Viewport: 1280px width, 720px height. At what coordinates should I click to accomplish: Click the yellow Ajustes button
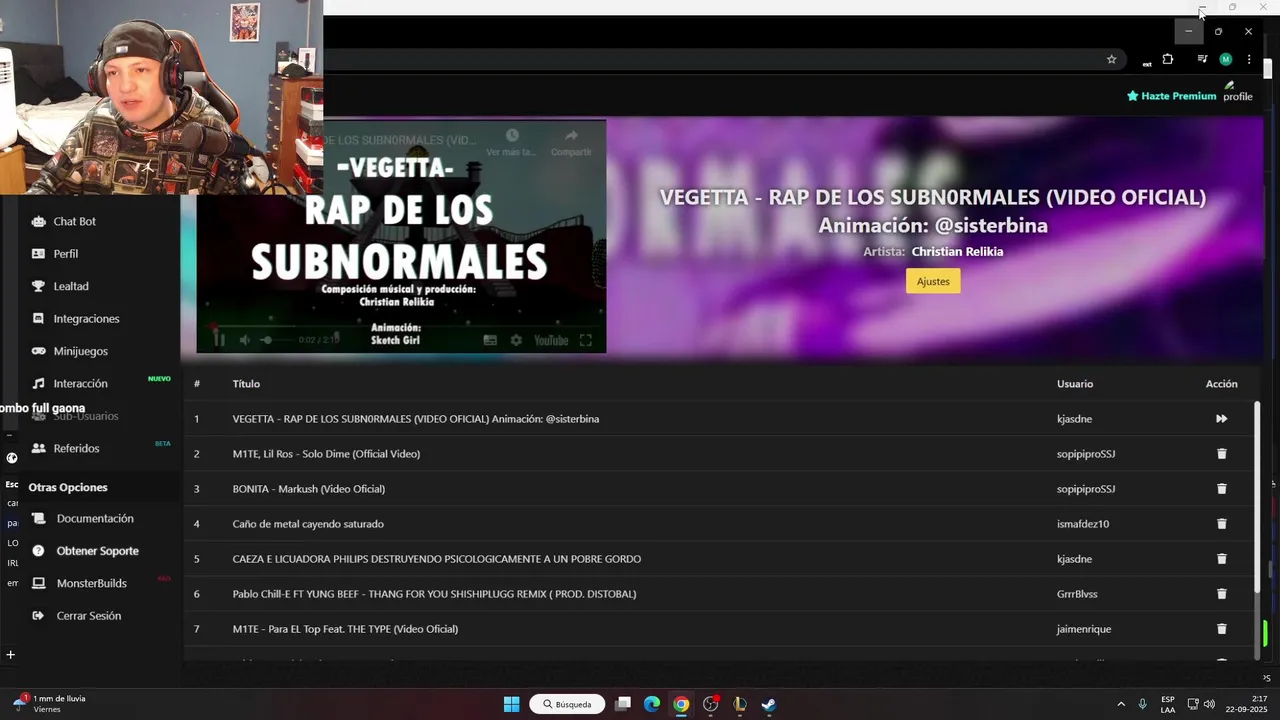(933, 281)
